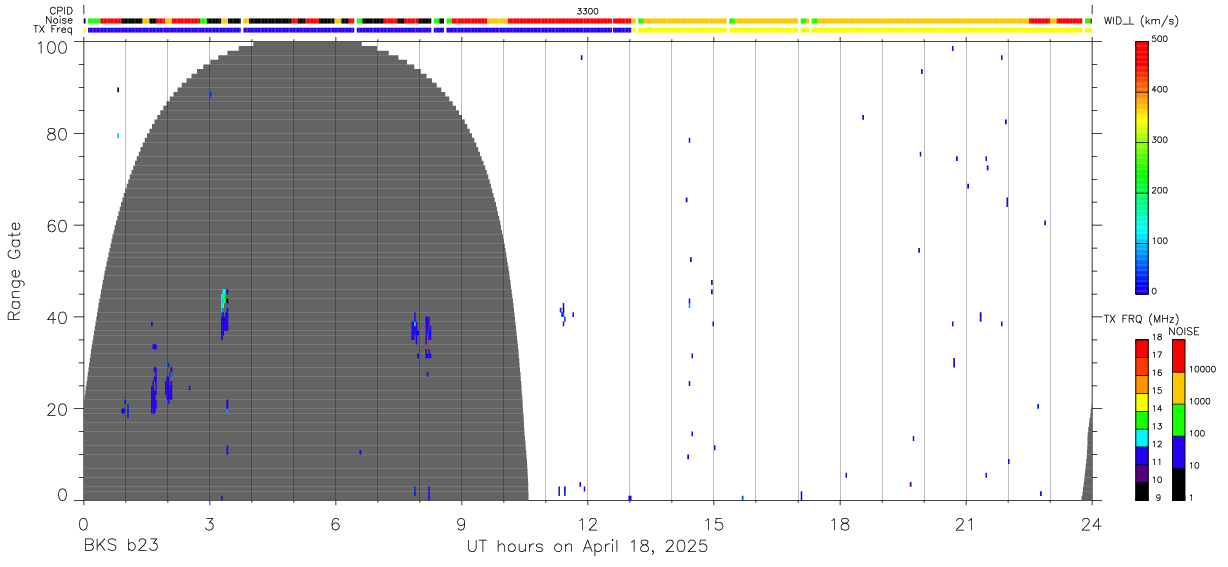1228x567 pixels.
Task: Click the cyan 12-13 MHz TX frequency swatch
Action: coord(1143,438)
